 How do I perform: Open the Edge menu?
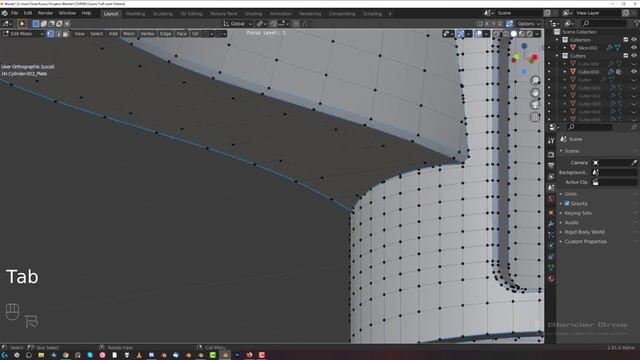point(165,34)
